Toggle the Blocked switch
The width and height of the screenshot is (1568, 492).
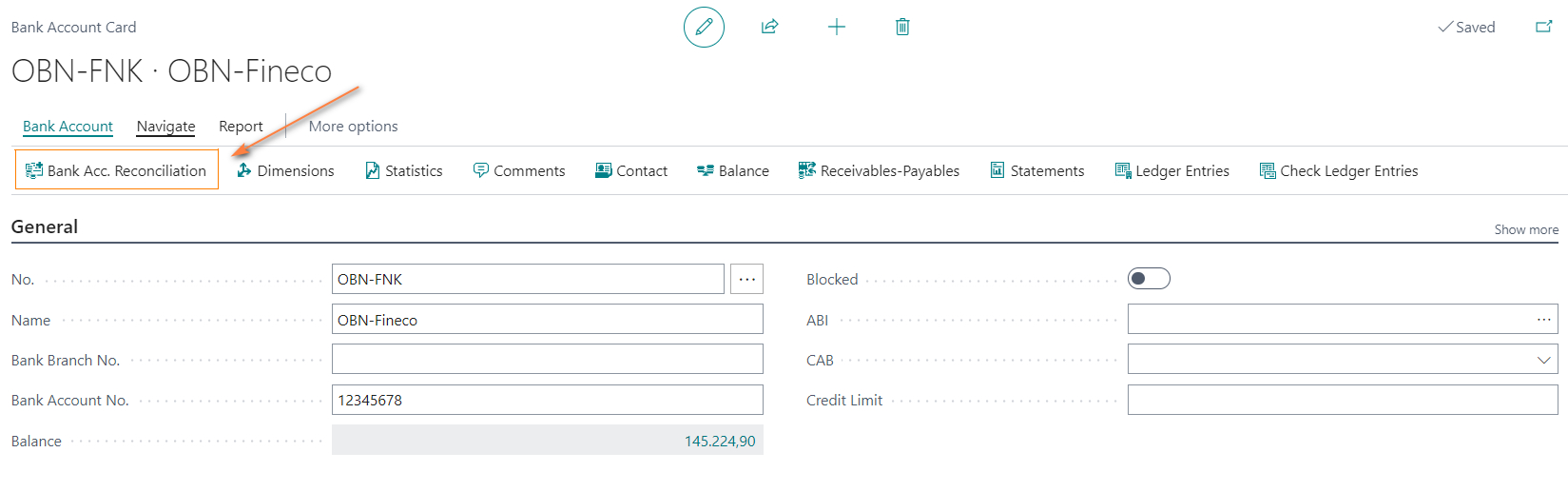pos(1149,279)
